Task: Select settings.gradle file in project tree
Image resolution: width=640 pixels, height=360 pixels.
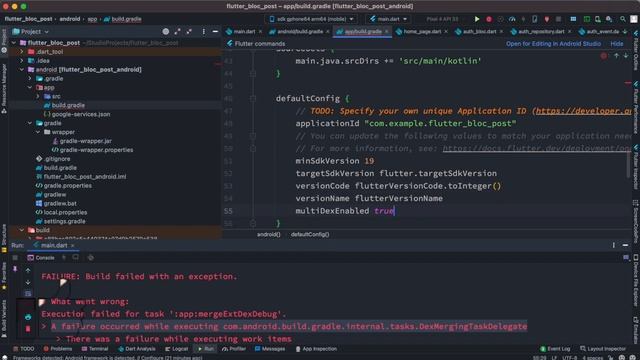Action: (x=64, y=221)
